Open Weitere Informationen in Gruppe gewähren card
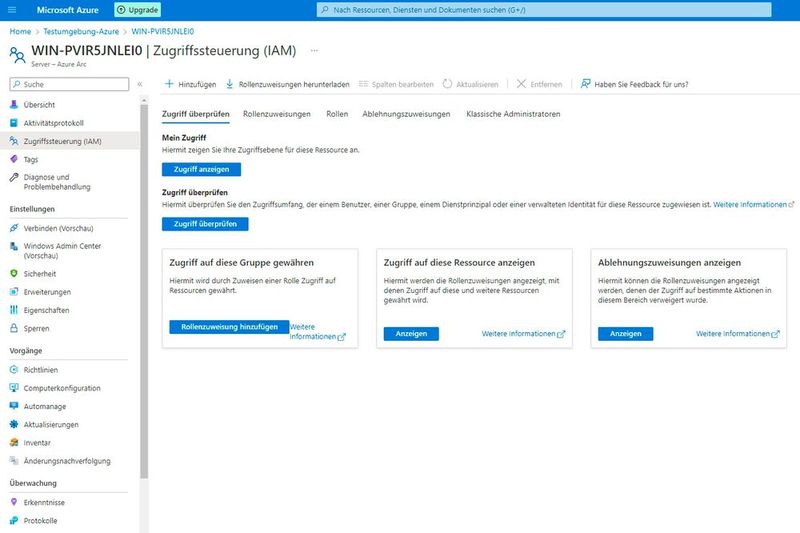 pos(317,332)
